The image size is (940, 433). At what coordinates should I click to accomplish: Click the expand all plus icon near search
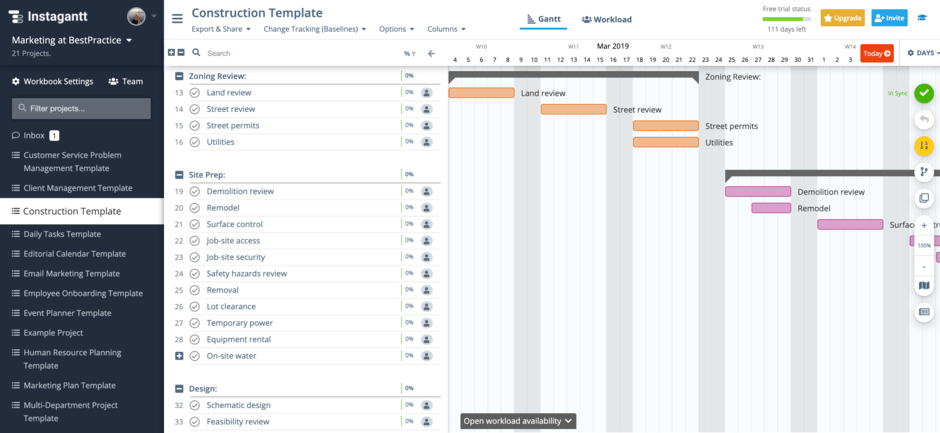click(x=171, y=53)
